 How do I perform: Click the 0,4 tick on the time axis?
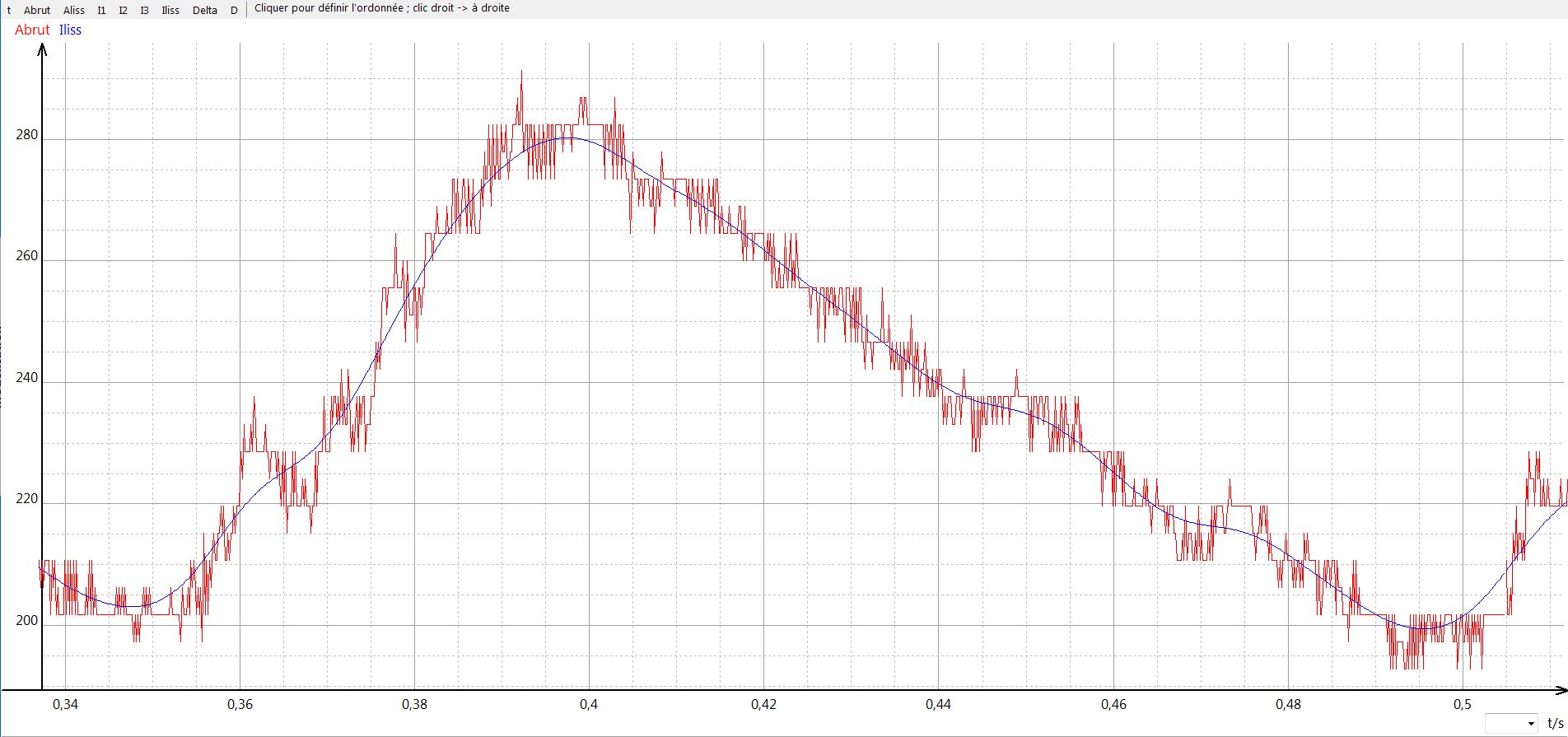(588, 704)
